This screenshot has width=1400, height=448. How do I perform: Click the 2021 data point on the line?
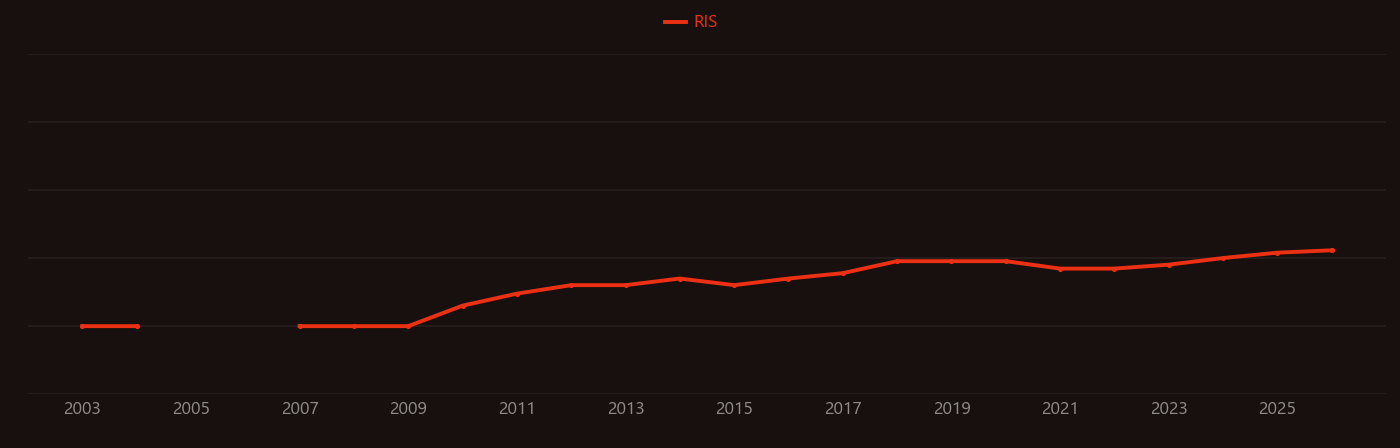pyautogui.click(x=1060, y=269)
